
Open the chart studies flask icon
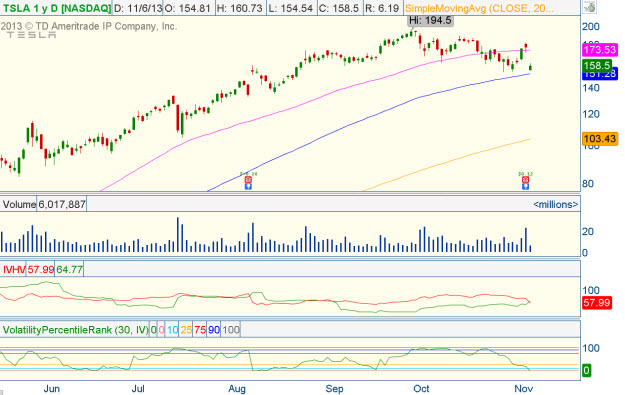[590, 7]
